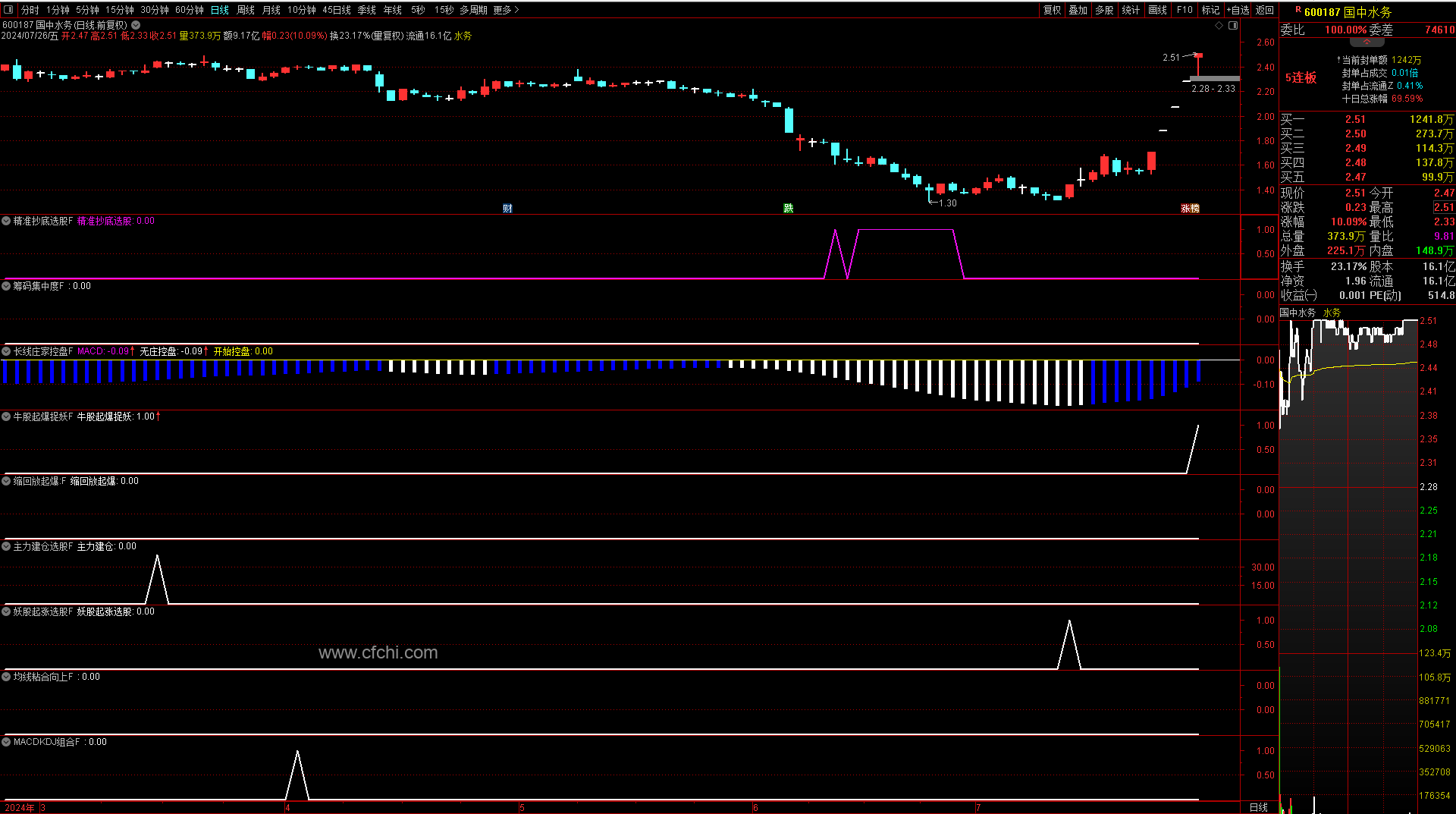1456x814 pixels.
Task: Open the dropdown next to 国中水务 (日线.前复权)
Action: [x=136, y=25]
